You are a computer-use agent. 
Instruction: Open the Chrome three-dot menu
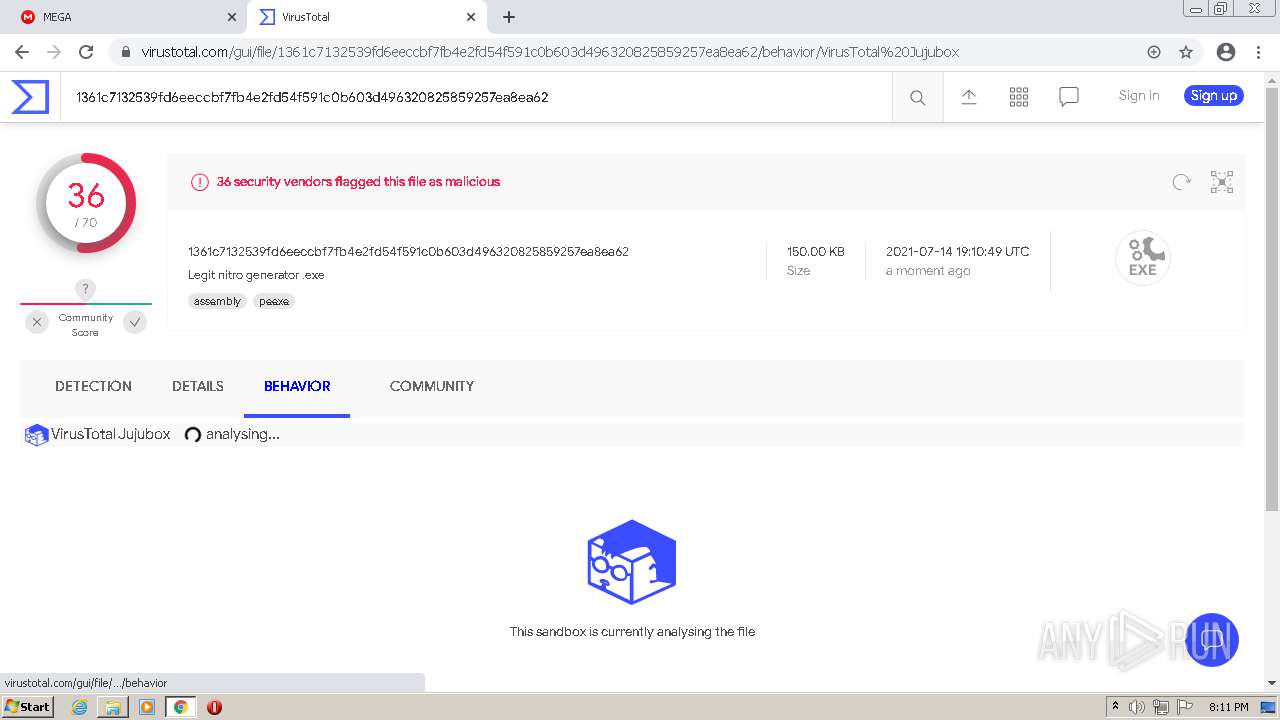1258,52
